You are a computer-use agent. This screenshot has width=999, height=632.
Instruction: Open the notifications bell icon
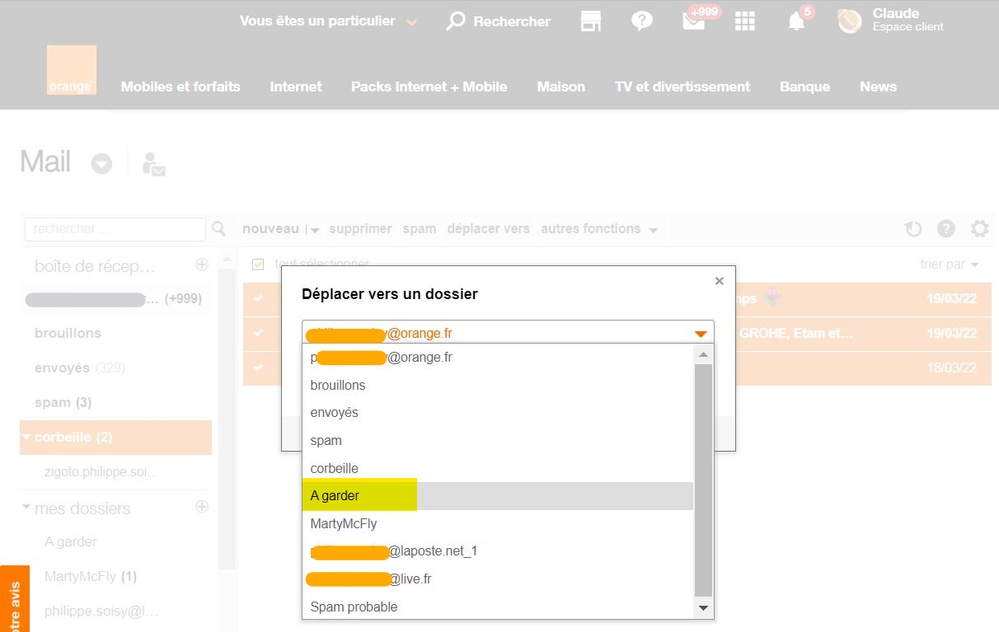[797, 21]
